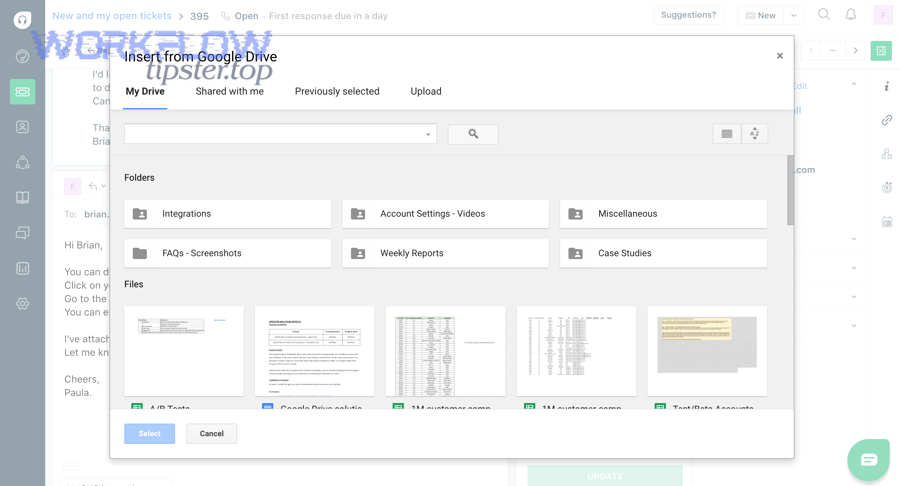This screenshot has width=900, height=486.
Task: Toggle the green side panel icon
Action: tap(881, 50)
